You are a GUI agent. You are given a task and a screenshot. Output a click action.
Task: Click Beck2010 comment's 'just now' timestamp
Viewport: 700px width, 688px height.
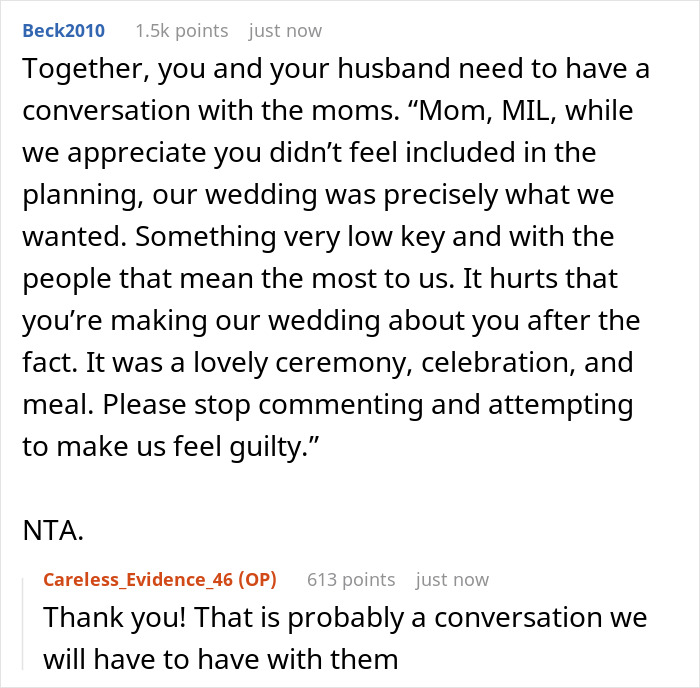[x=285, y=30]
